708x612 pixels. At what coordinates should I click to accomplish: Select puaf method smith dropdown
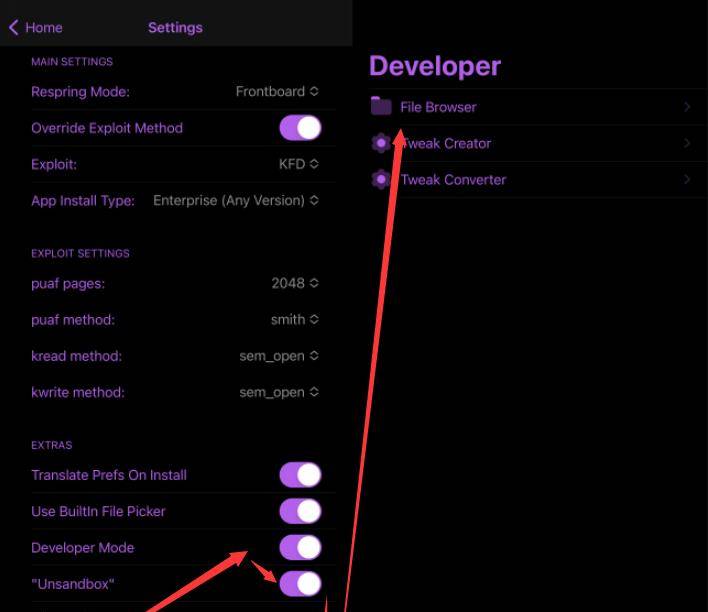pos(294,320)
